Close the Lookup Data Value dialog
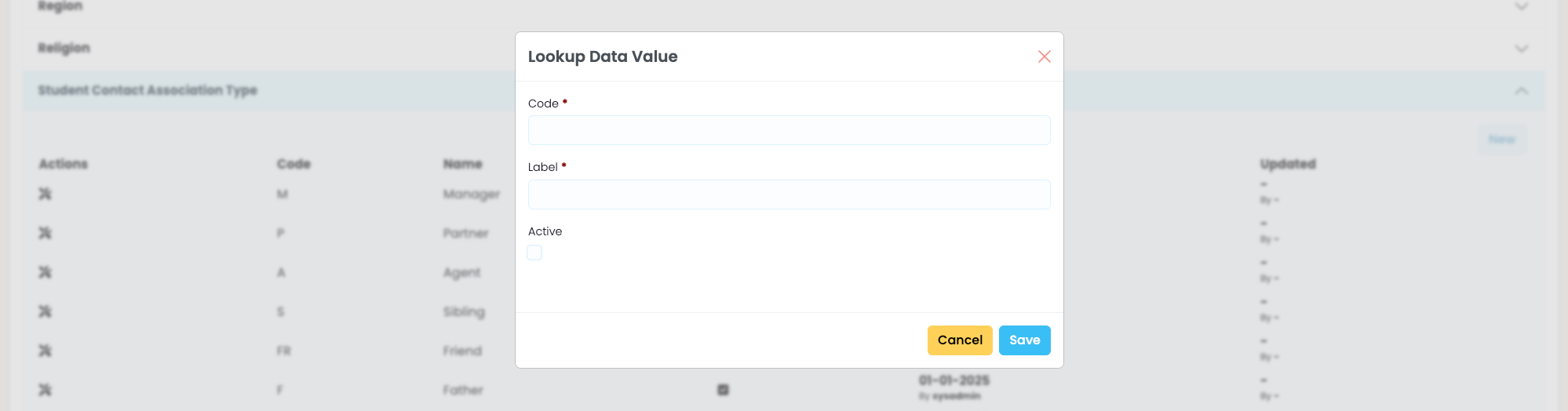Viewport: 1568px width, 411px height. (1044, 56)
